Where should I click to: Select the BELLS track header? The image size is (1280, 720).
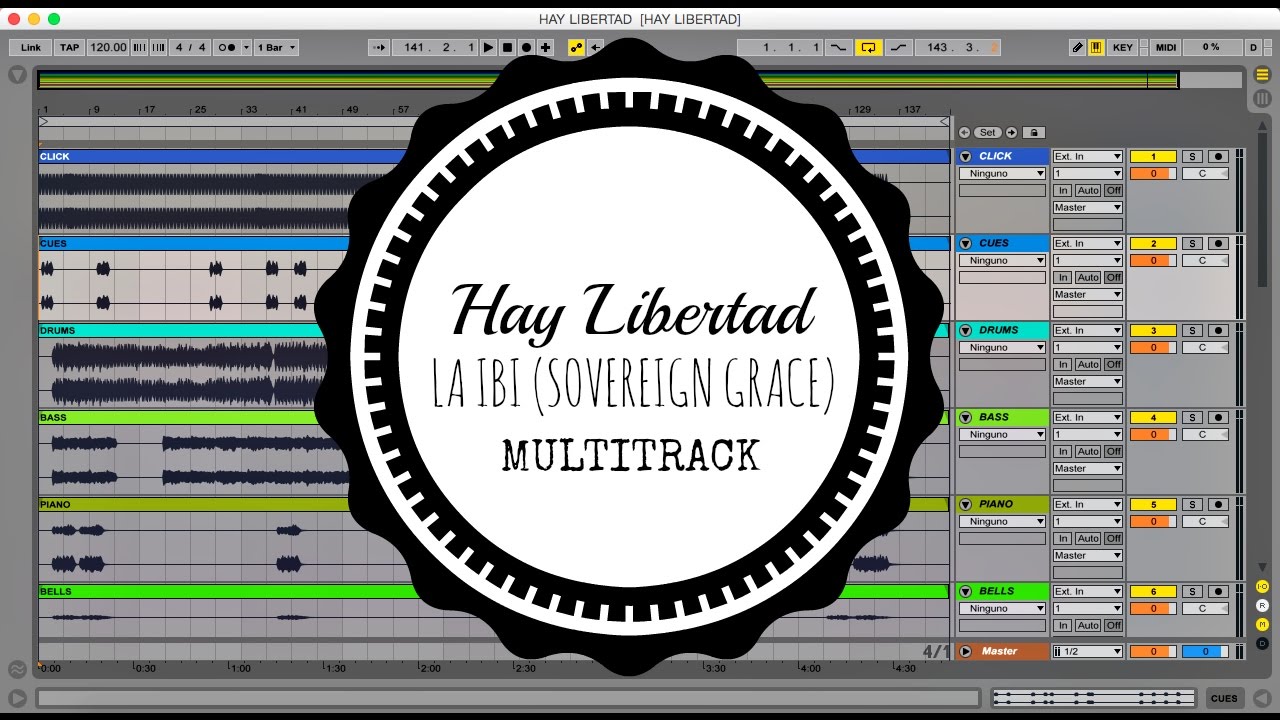(x=1002, y=591)
